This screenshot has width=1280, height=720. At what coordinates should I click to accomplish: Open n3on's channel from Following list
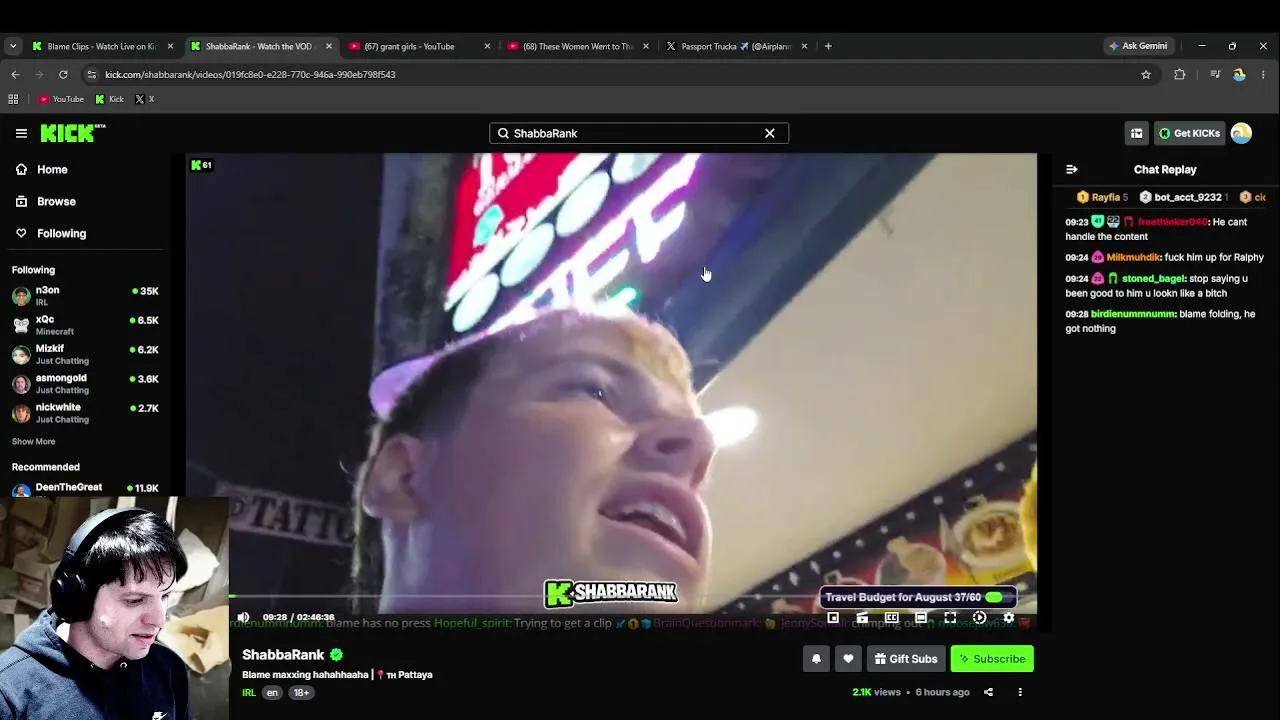click(85, 296)
